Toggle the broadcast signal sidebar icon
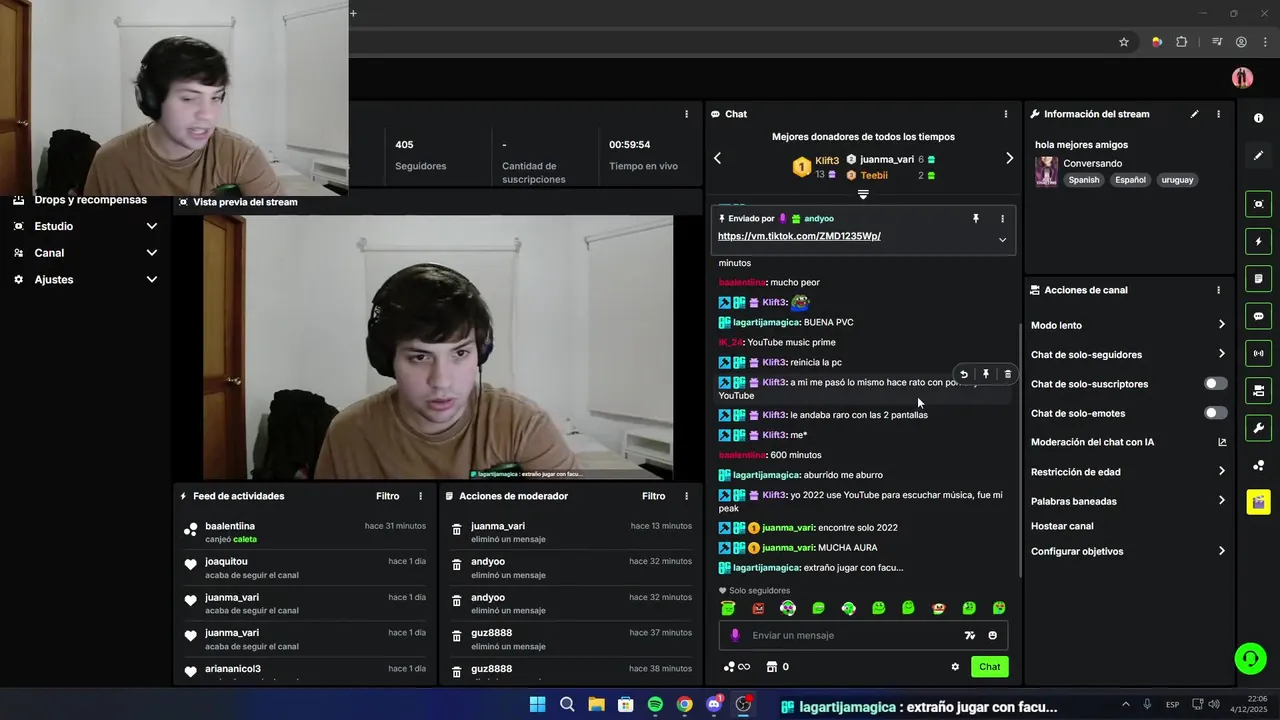The height and width of the screenshot is (720, 1280). [1258, 353]
